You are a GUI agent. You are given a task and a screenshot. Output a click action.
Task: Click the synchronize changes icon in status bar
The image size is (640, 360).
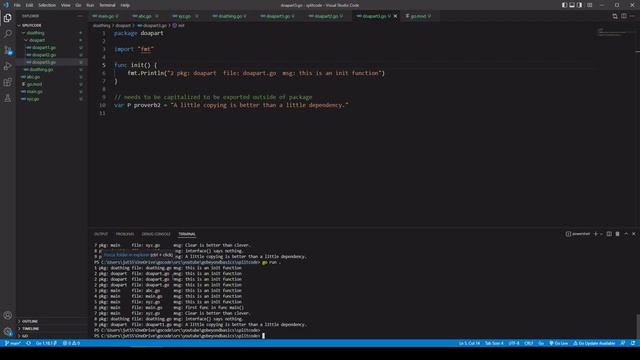tap(29, 343)
